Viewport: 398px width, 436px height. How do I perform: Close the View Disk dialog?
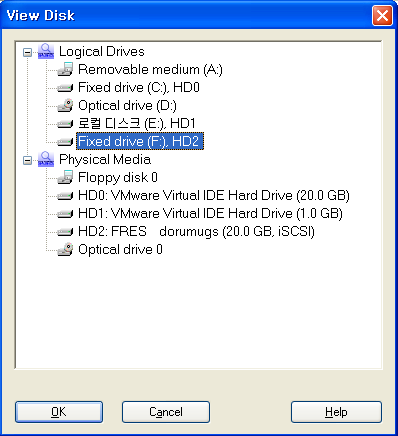point(382,16)
